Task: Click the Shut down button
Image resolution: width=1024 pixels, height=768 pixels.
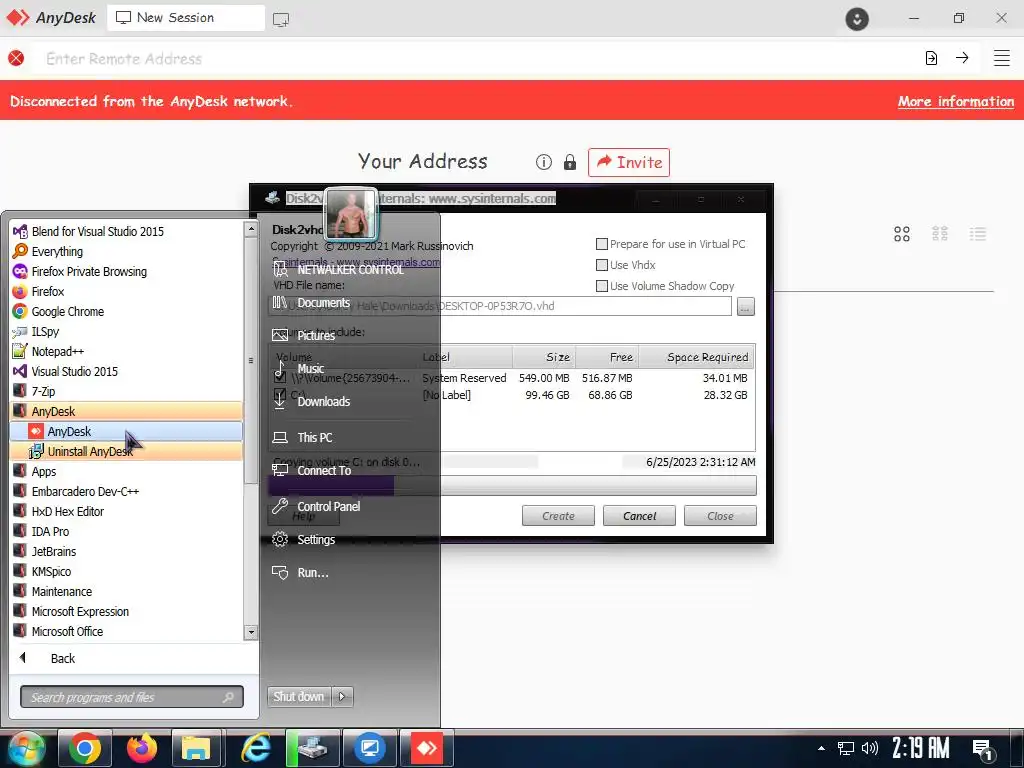Action: coord(299,697)
